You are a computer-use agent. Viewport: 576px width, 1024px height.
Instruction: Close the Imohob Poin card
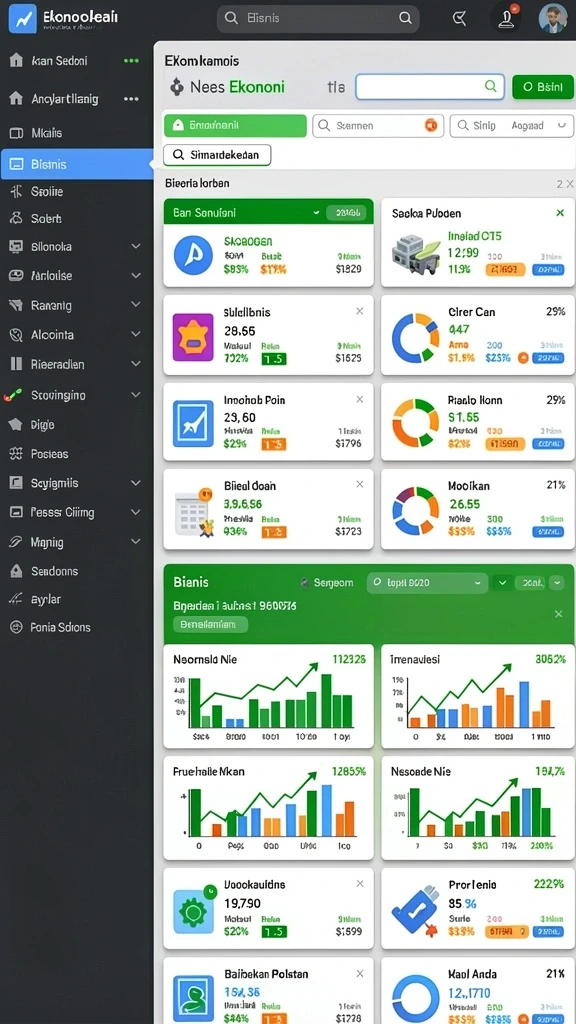[x=359, y=399]
